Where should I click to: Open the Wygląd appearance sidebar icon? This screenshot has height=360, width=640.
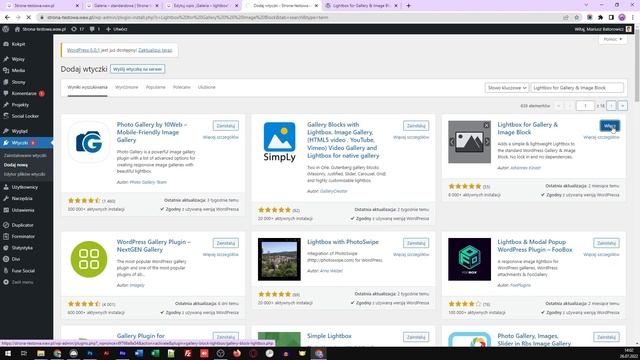(6, 131)
